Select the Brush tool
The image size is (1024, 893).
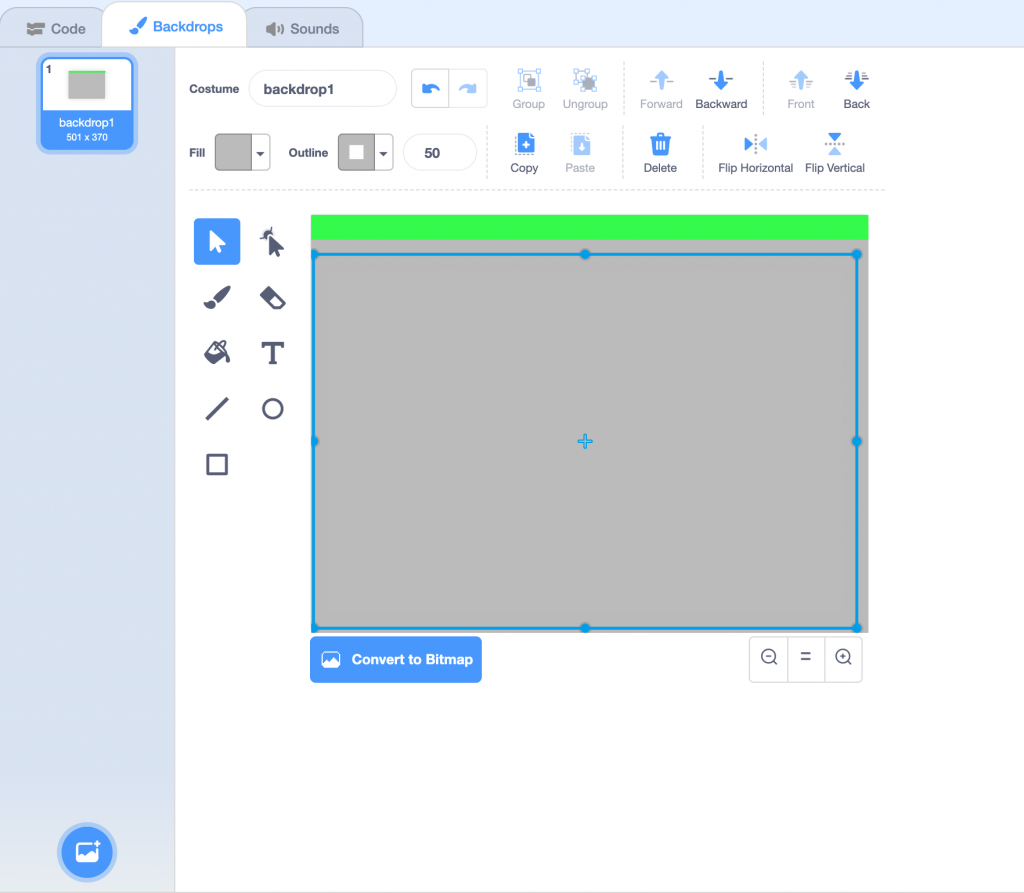217,297
